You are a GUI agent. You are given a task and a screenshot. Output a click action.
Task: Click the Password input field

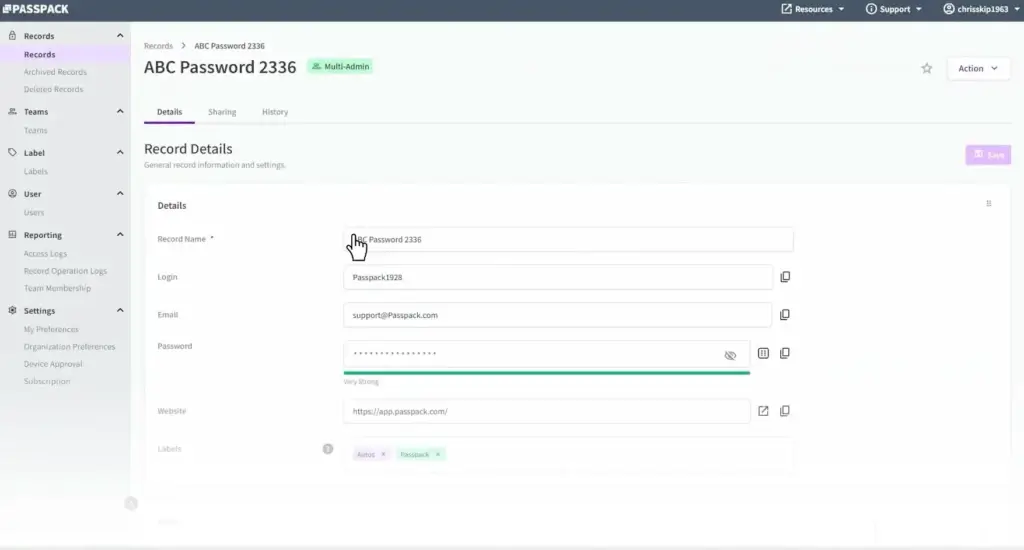(x=547, y=354)
